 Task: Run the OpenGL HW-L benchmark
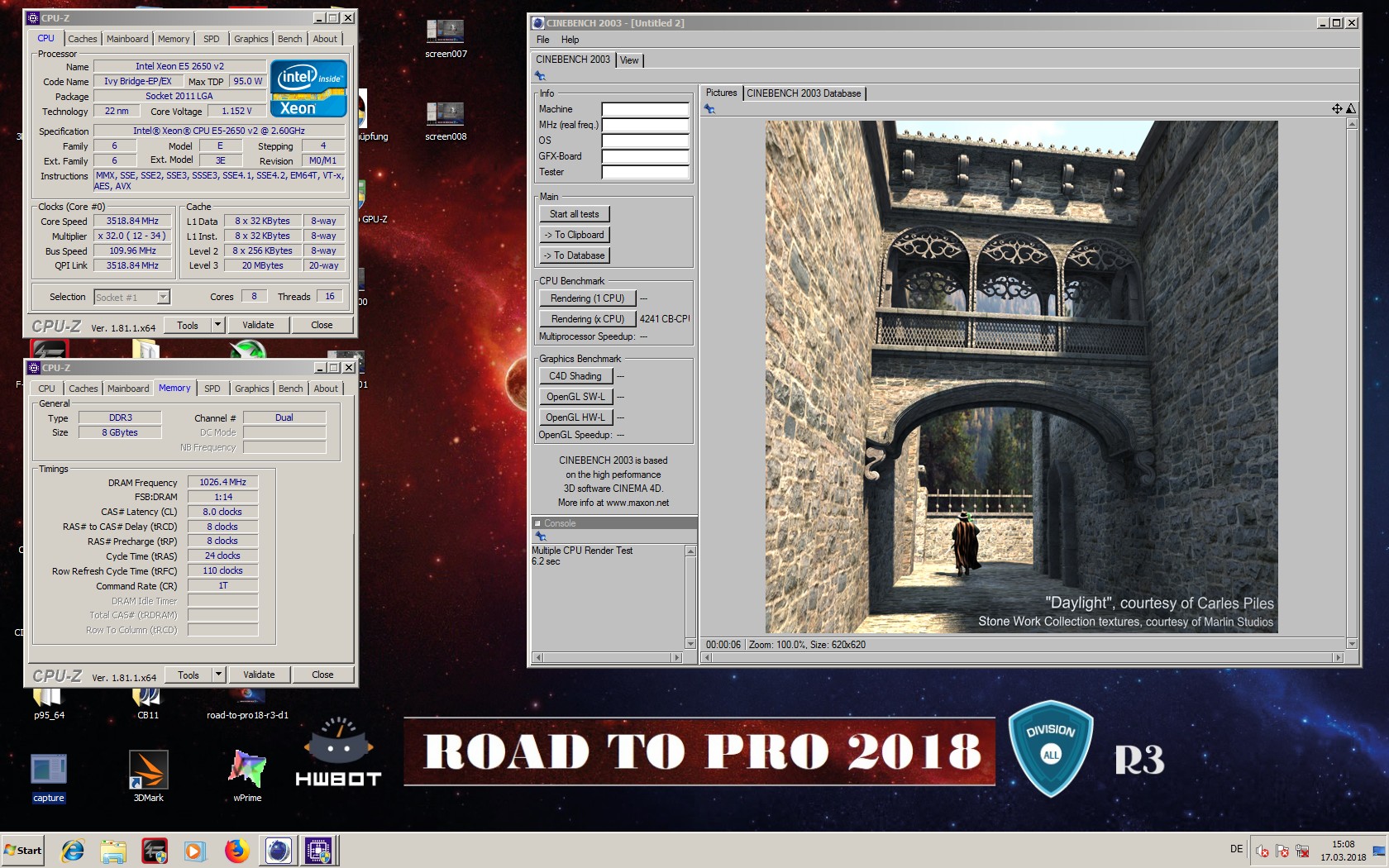(575, 417)
